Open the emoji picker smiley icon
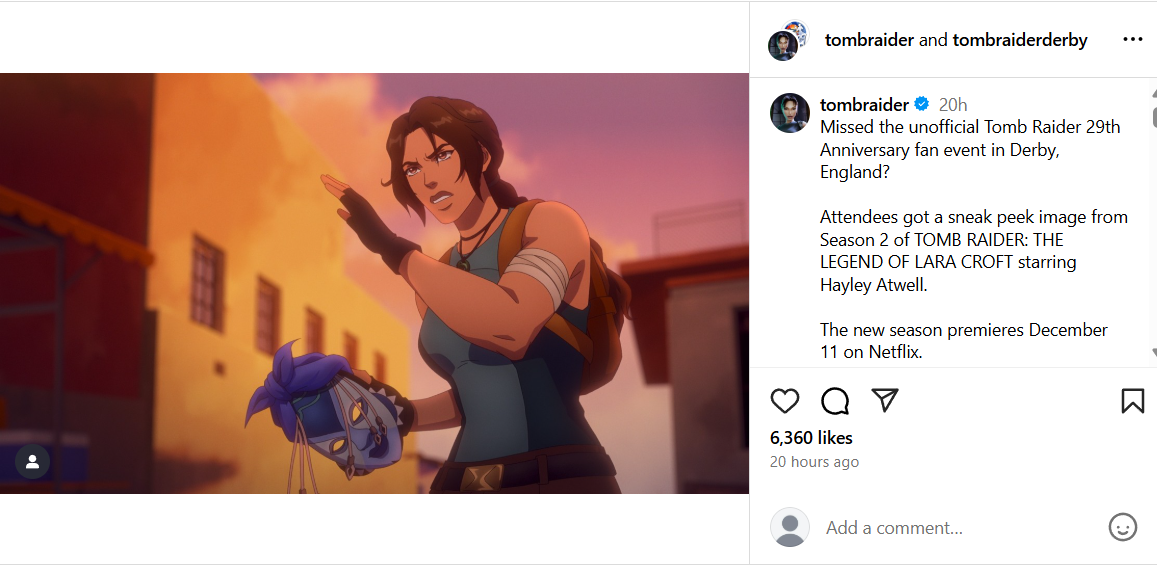The image size is (1157, 565). (x=1123, y=527)
